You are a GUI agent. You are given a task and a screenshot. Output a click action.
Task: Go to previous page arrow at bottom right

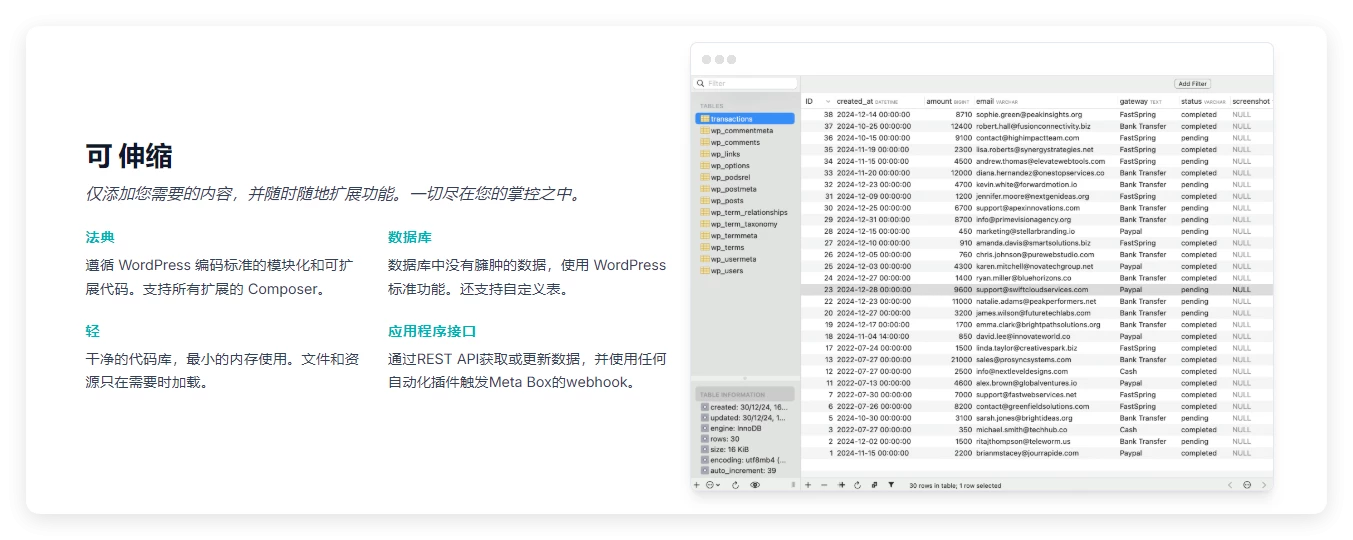(x=1230, y=485)
